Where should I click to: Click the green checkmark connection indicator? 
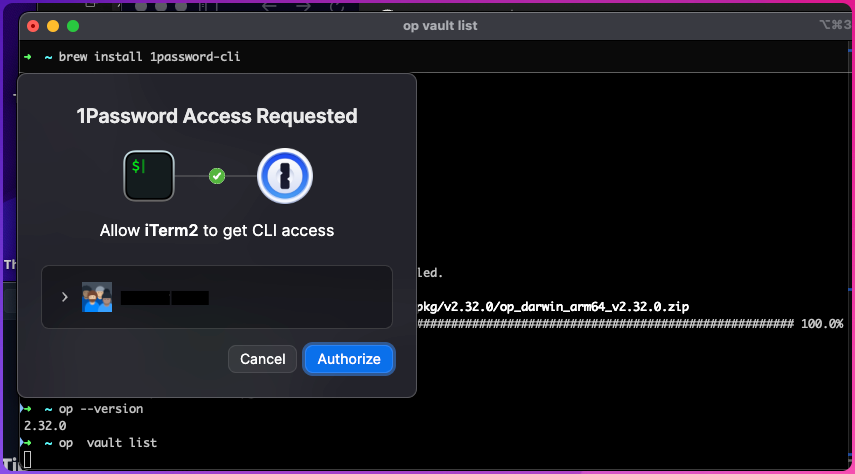click(217, 176)
